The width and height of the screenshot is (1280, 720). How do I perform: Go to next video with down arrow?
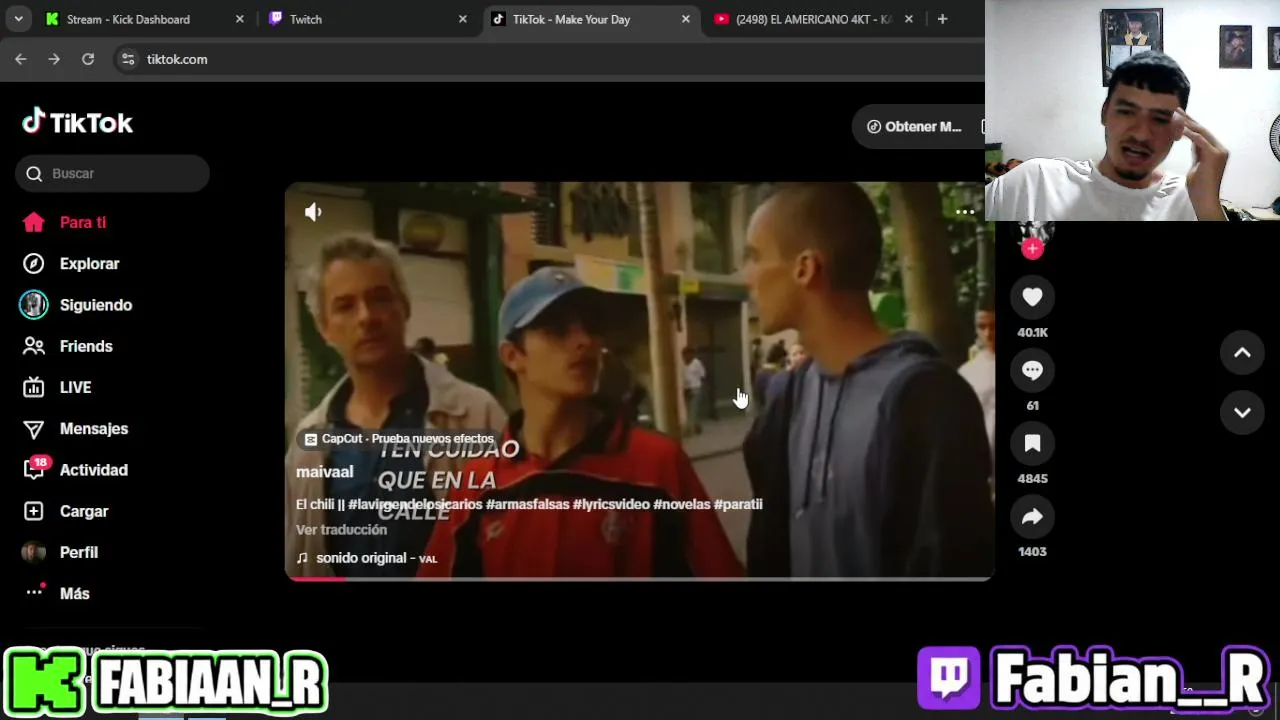point(1242,412)
